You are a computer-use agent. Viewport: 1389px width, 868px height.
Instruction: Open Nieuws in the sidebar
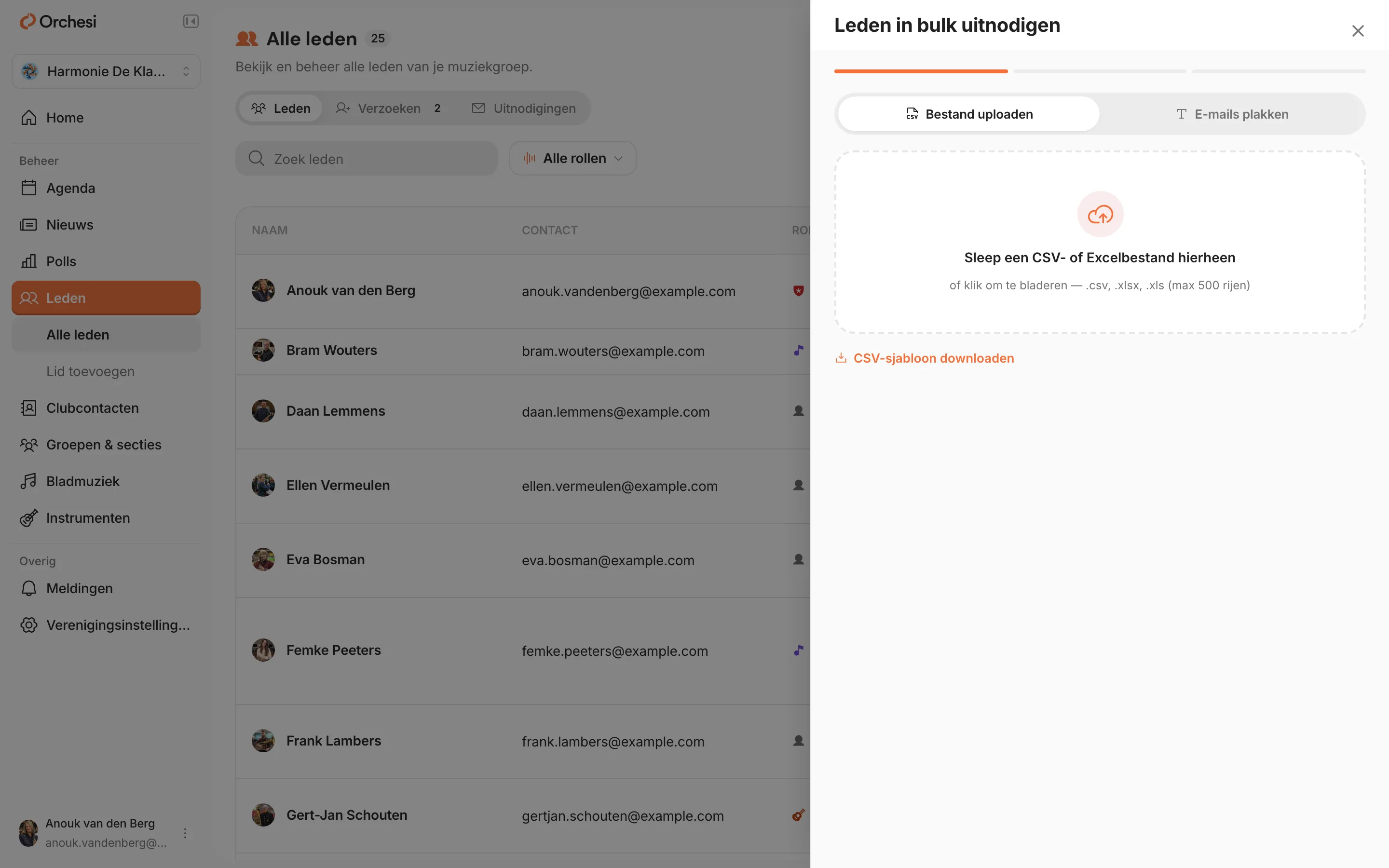click(106, 224)
